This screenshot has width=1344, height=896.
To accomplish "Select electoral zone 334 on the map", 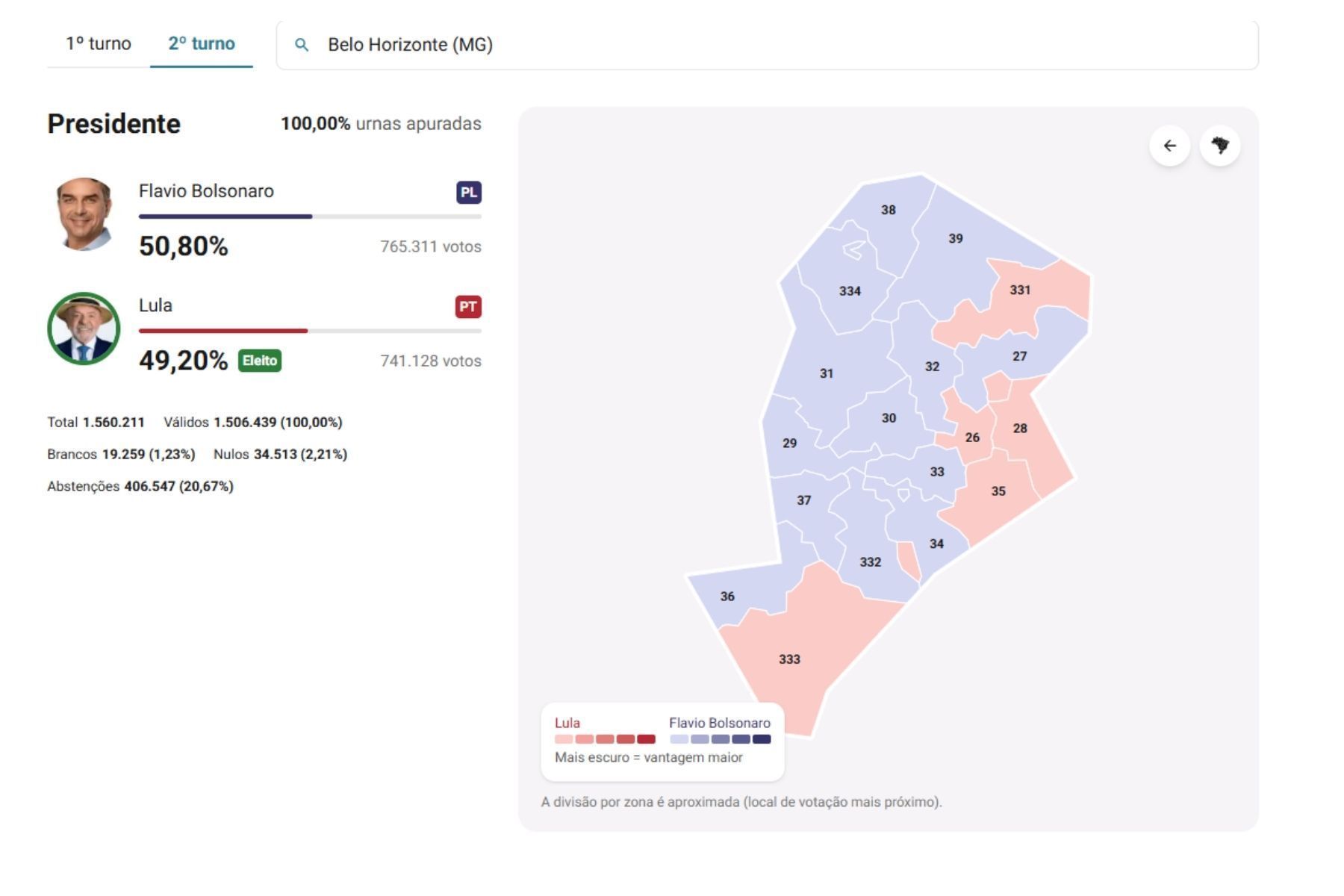I will pos(850,291).
